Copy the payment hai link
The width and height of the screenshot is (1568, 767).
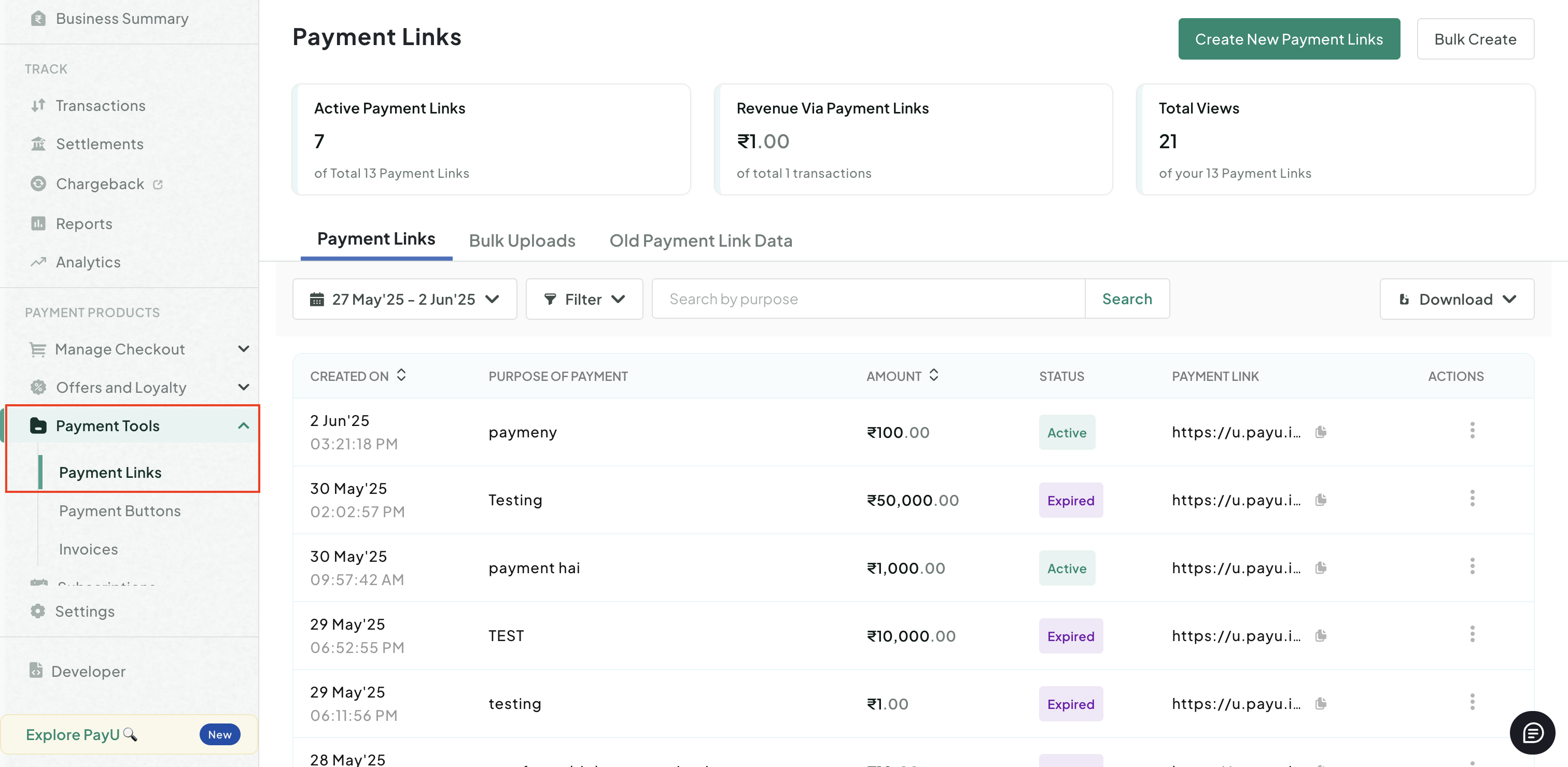(x=1321, y=567)
